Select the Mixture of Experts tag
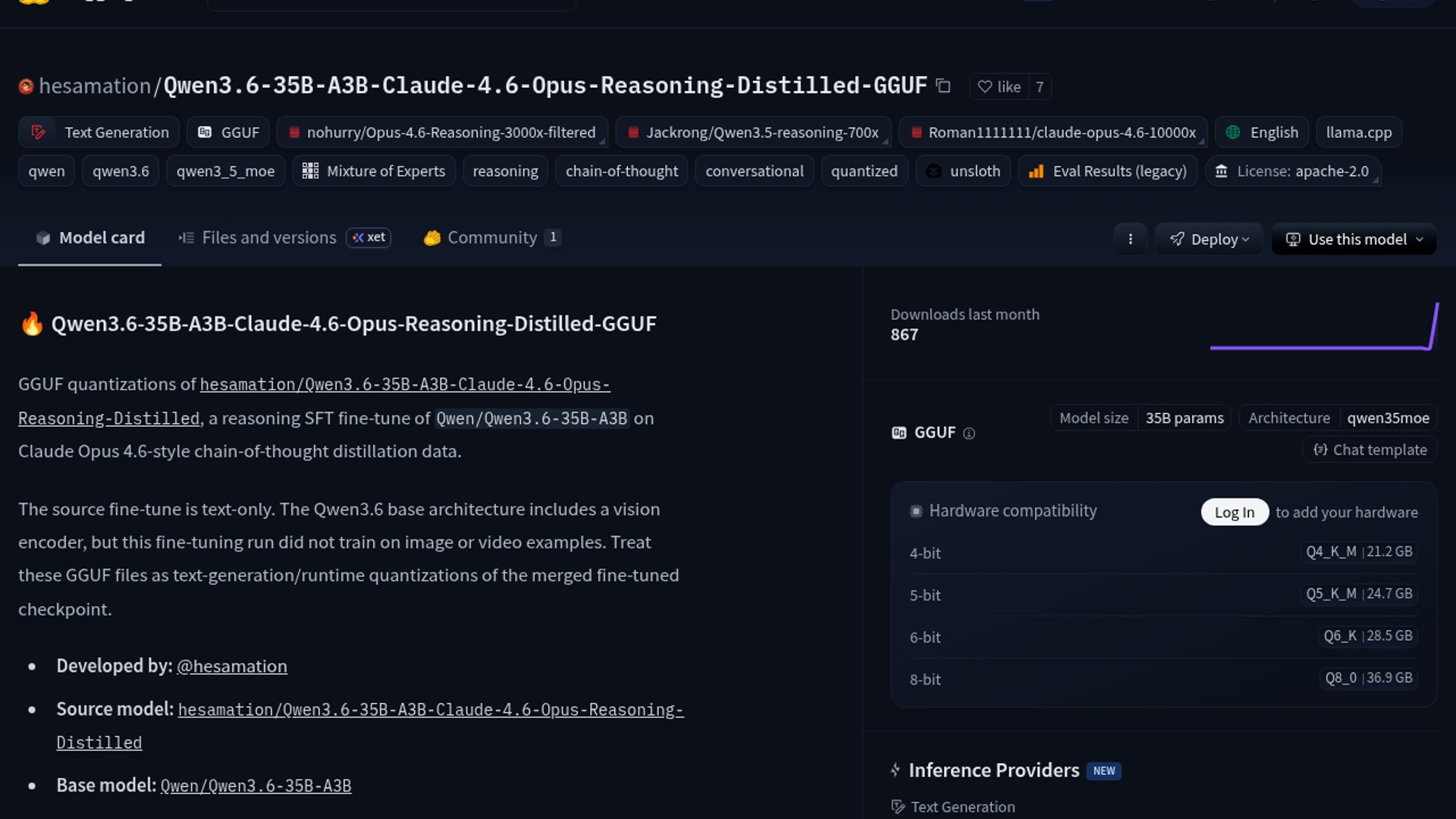Screen dimensions: 1456x819 click(374, 171)
